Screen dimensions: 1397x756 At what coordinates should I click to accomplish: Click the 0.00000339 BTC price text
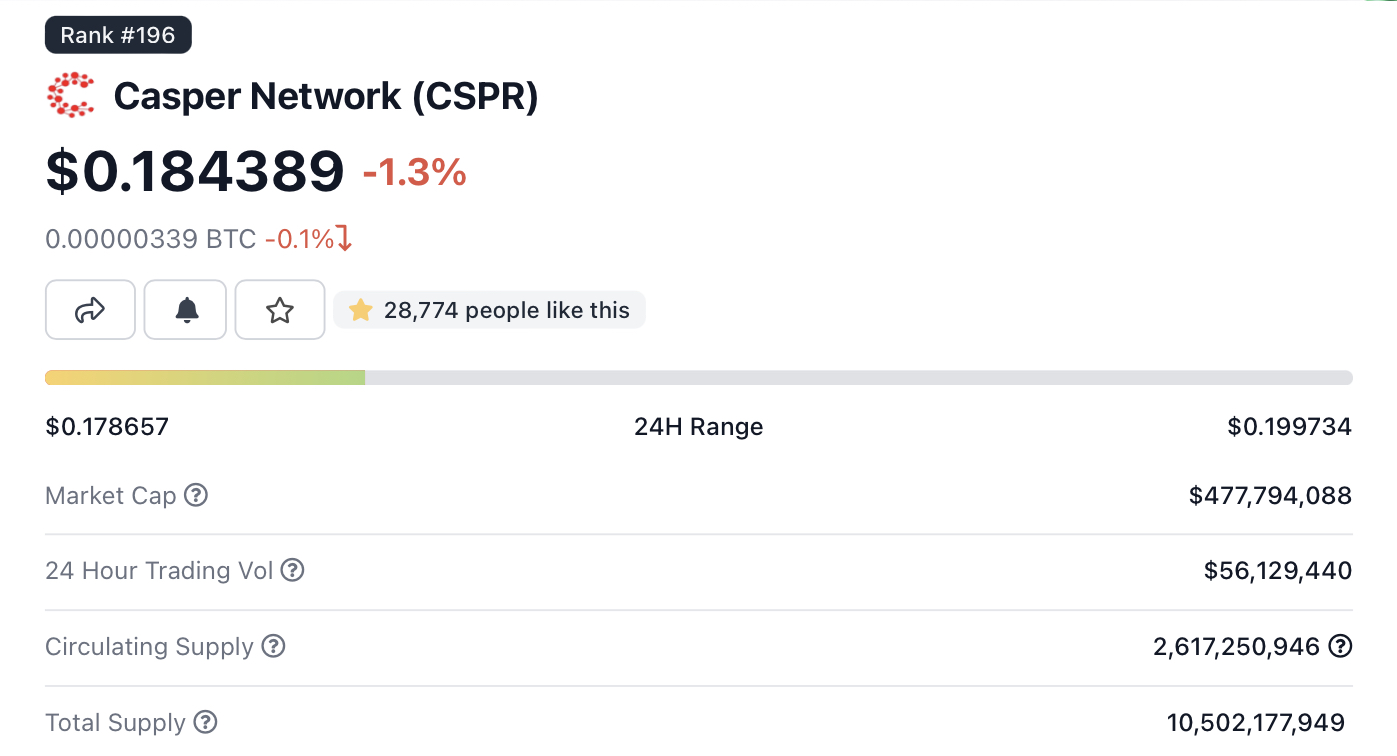[x=150, y=239]
